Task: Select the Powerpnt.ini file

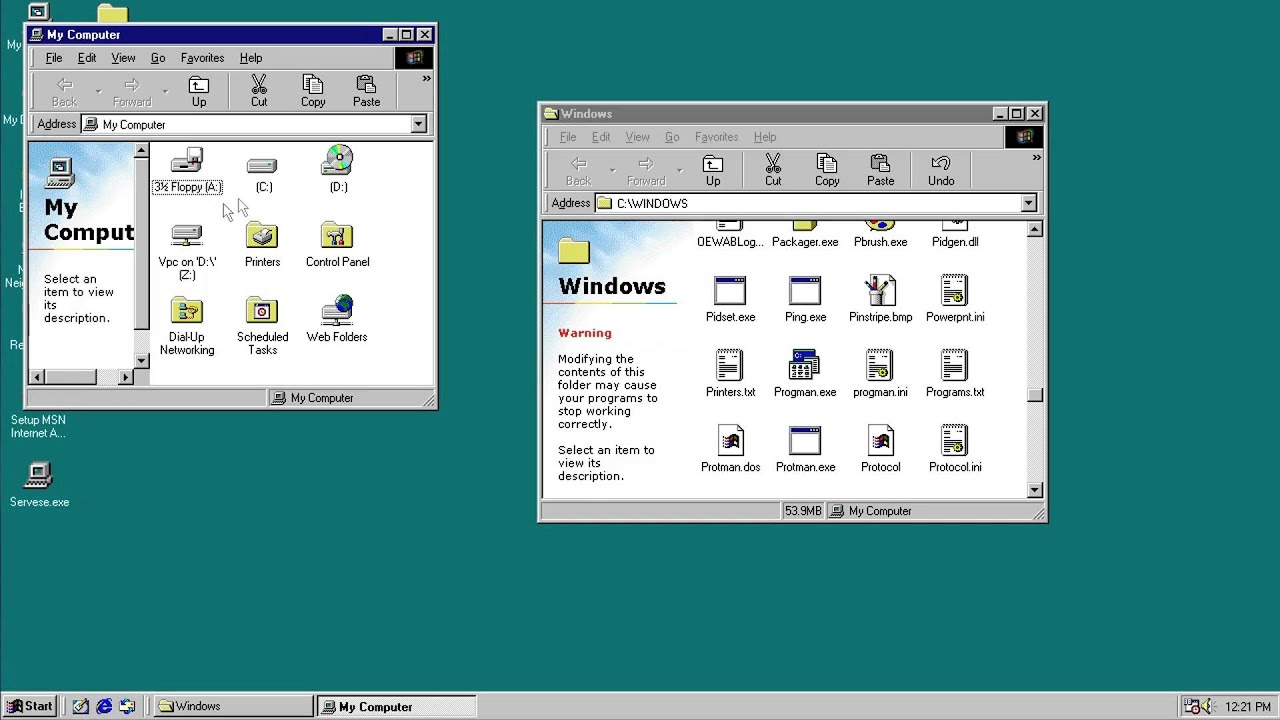Action: tap(955, 300)
